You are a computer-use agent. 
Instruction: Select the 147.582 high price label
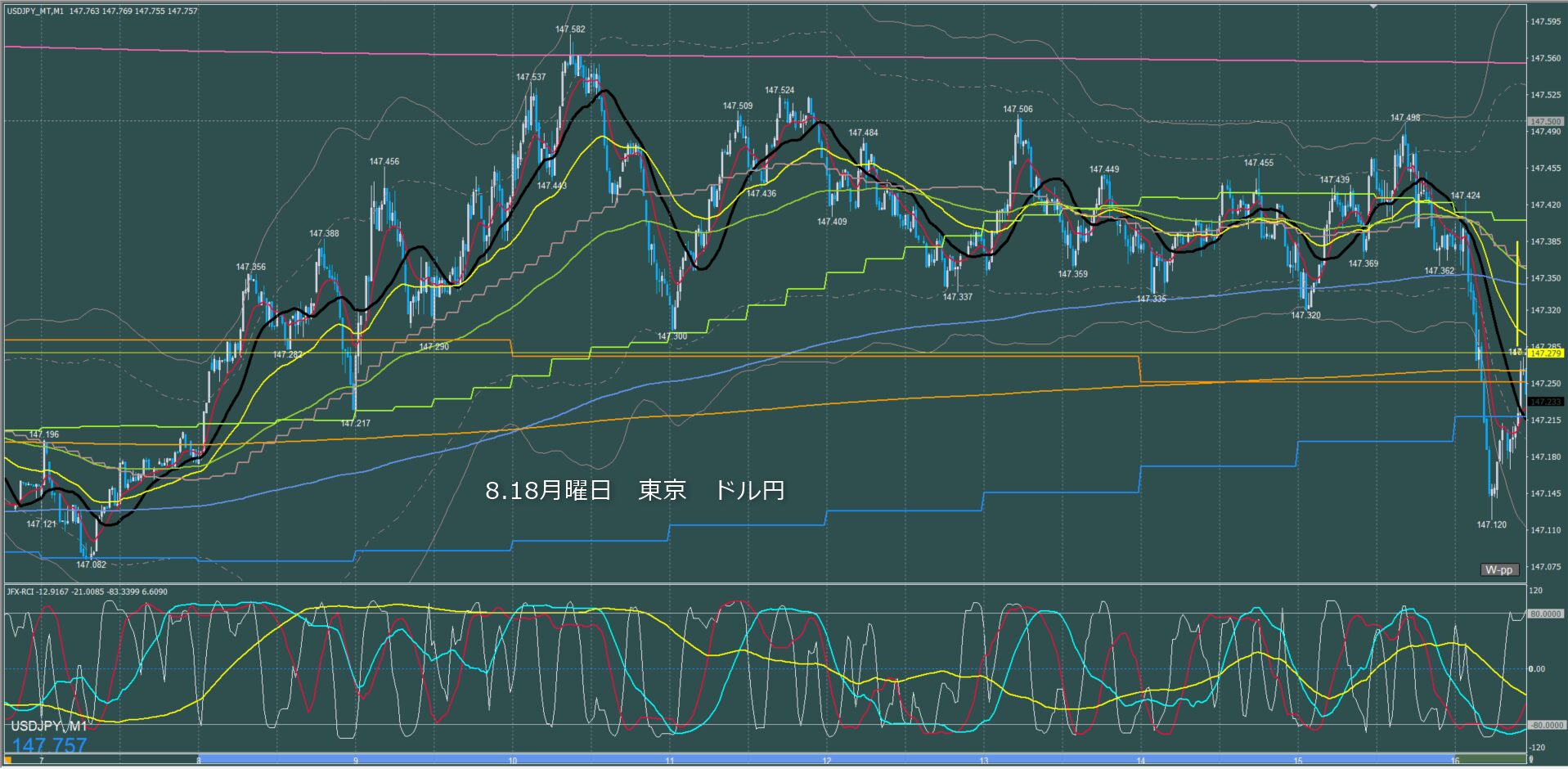(x=570, y=29)
